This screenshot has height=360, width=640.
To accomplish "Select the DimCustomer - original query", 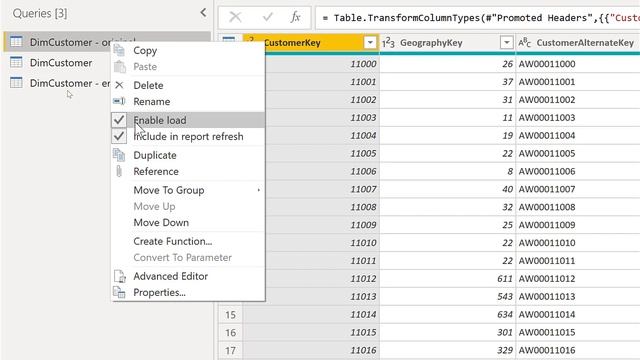I will pos(107,42).
